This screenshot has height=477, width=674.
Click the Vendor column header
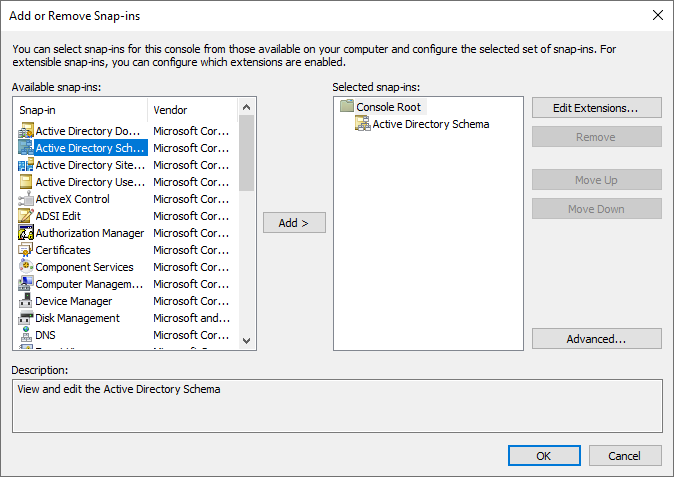coord(193,110)
